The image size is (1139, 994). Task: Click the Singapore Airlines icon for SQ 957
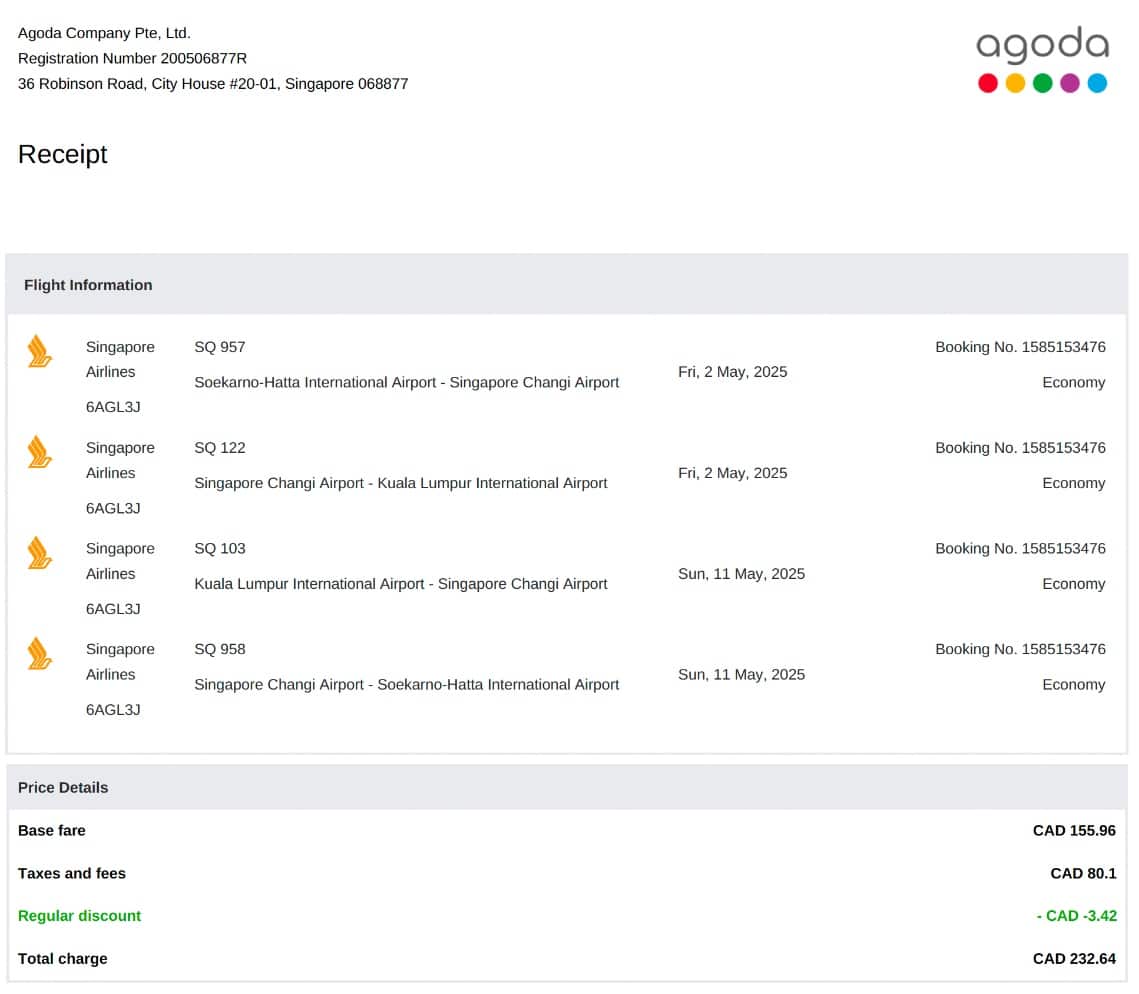click(39, 351)
